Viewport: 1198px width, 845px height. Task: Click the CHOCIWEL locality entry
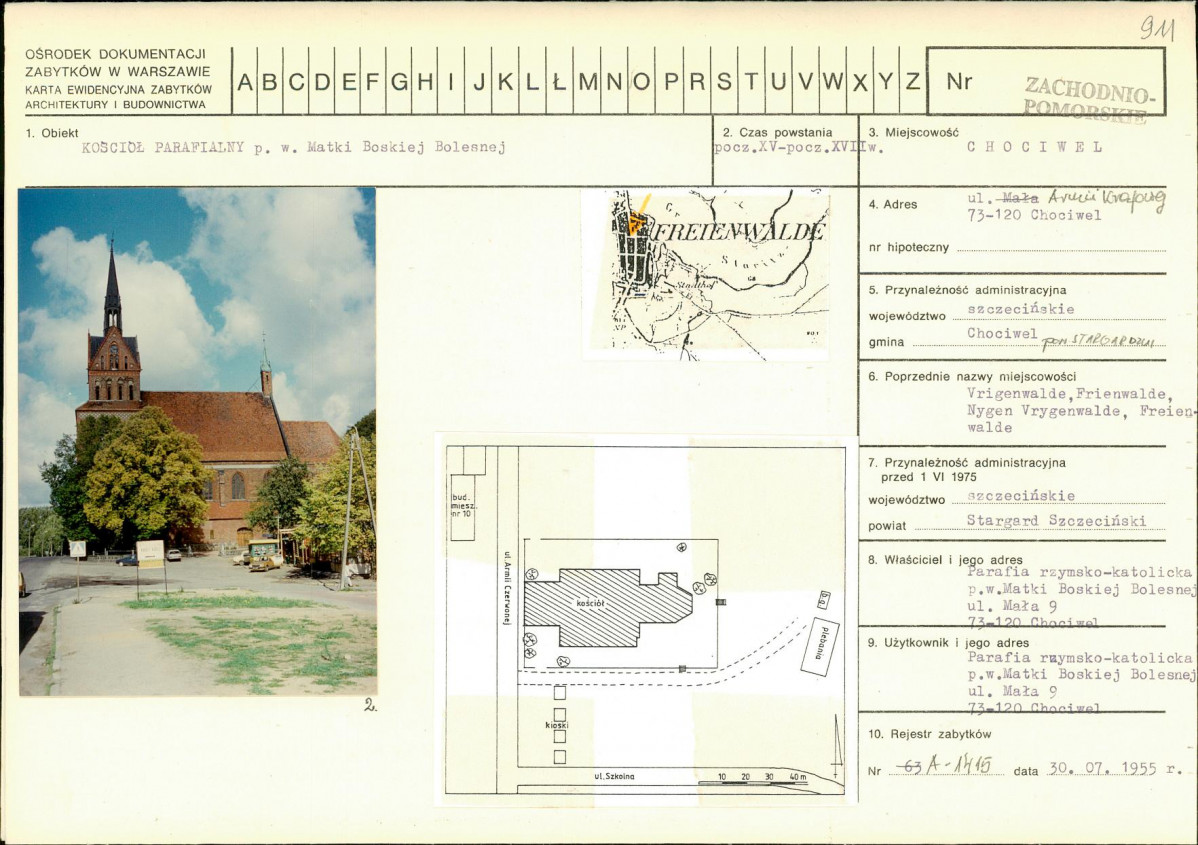click(1034, 147)
